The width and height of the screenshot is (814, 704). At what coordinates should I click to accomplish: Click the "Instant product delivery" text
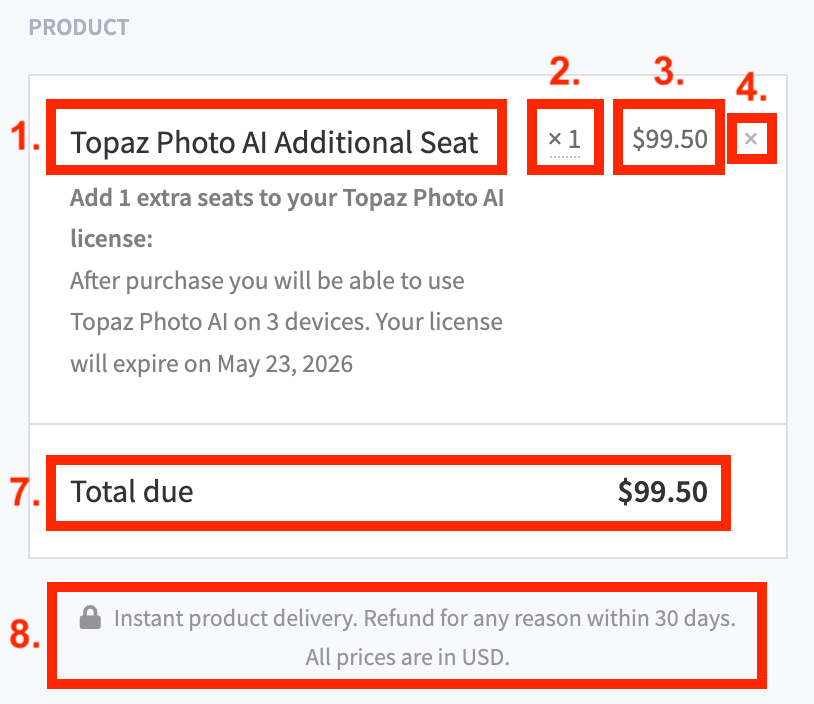(234, 619)
